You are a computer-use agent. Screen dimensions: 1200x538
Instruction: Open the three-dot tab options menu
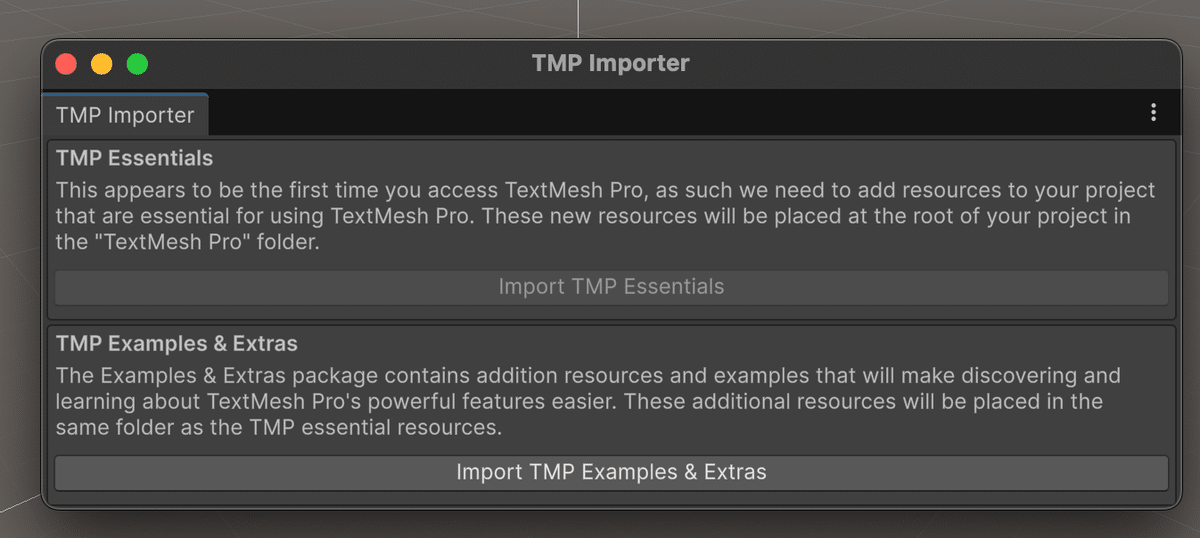(x=1153, y=113)
